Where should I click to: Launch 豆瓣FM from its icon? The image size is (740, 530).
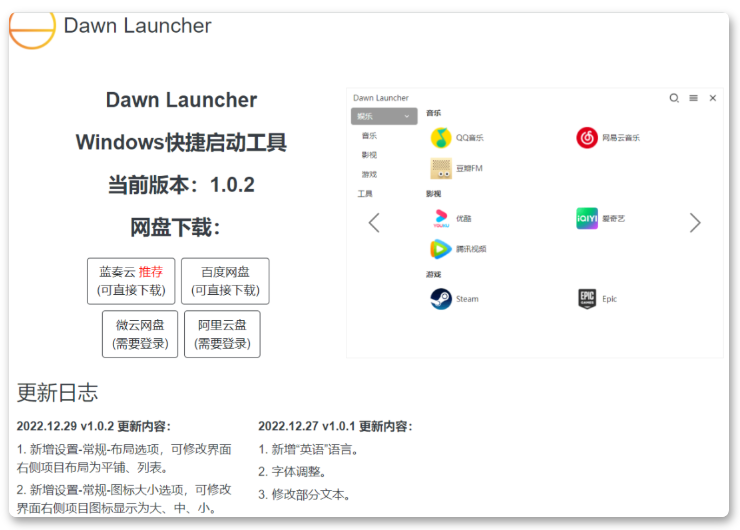click(441, 168)
